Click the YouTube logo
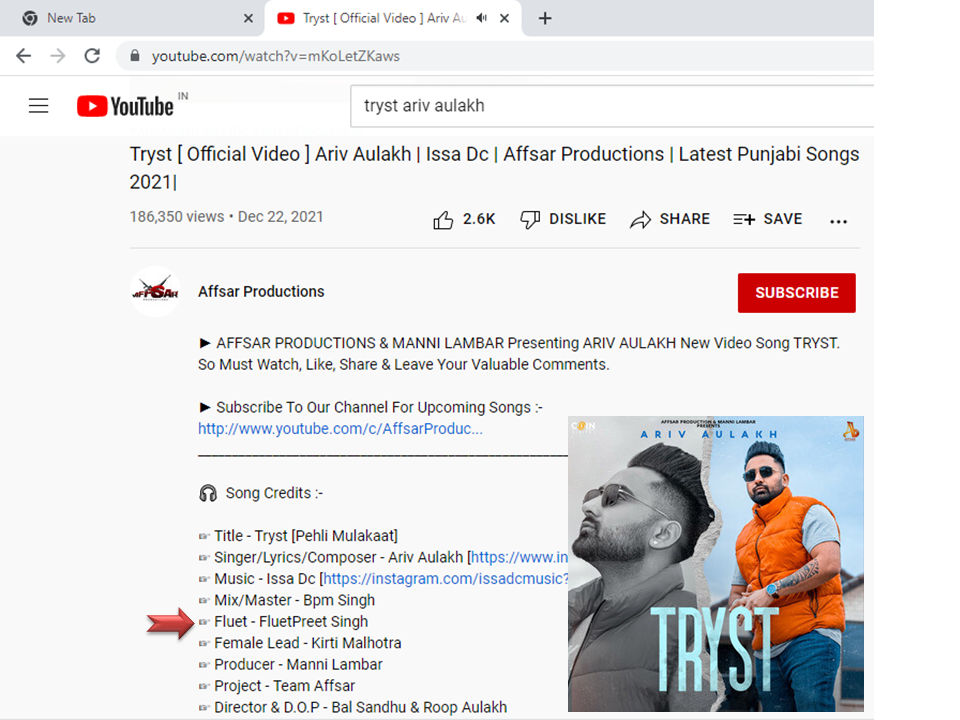The width and height of the screenshot is (960, 720). click(126, 106)
